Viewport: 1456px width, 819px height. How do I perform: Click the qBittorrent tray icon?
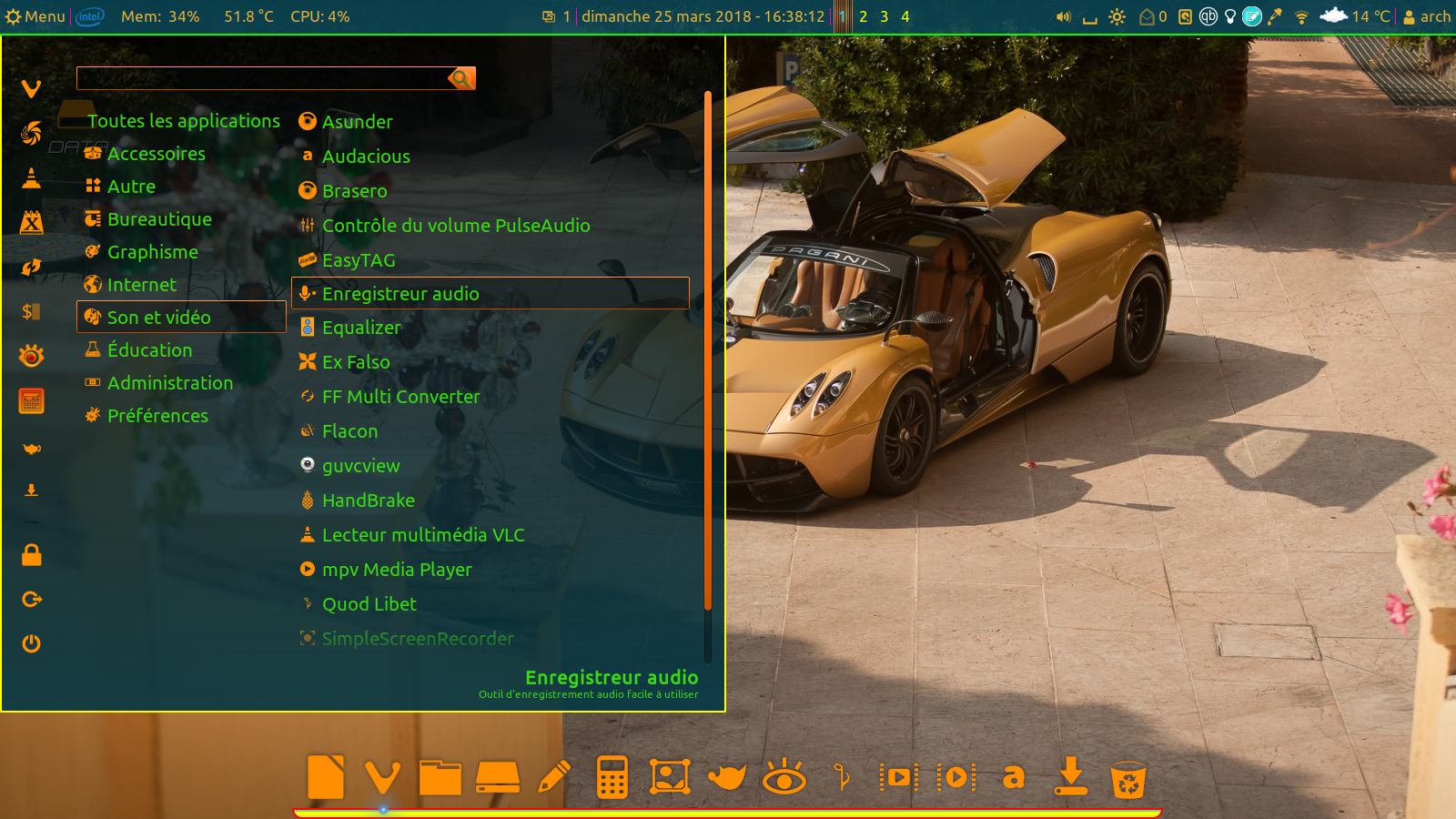[x=1208, y=16]
